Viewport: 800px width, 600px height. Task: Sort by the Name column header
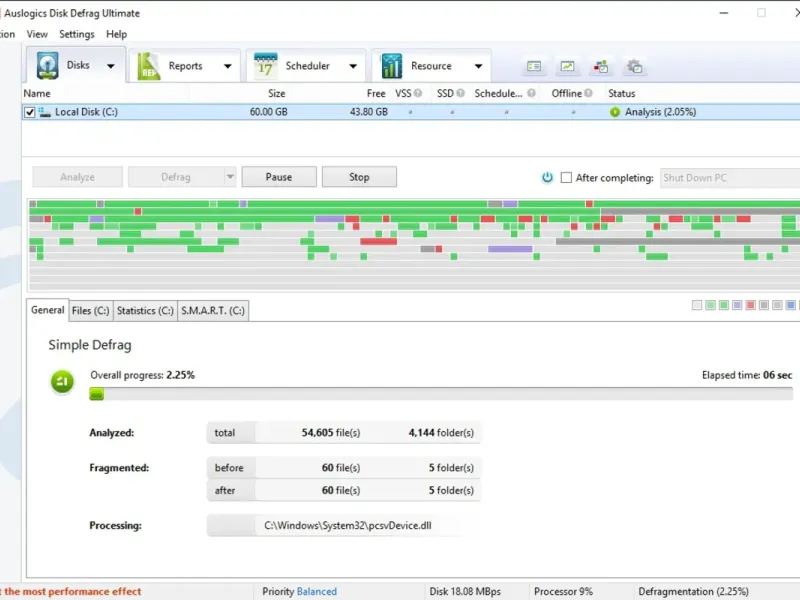click(37, 93)
